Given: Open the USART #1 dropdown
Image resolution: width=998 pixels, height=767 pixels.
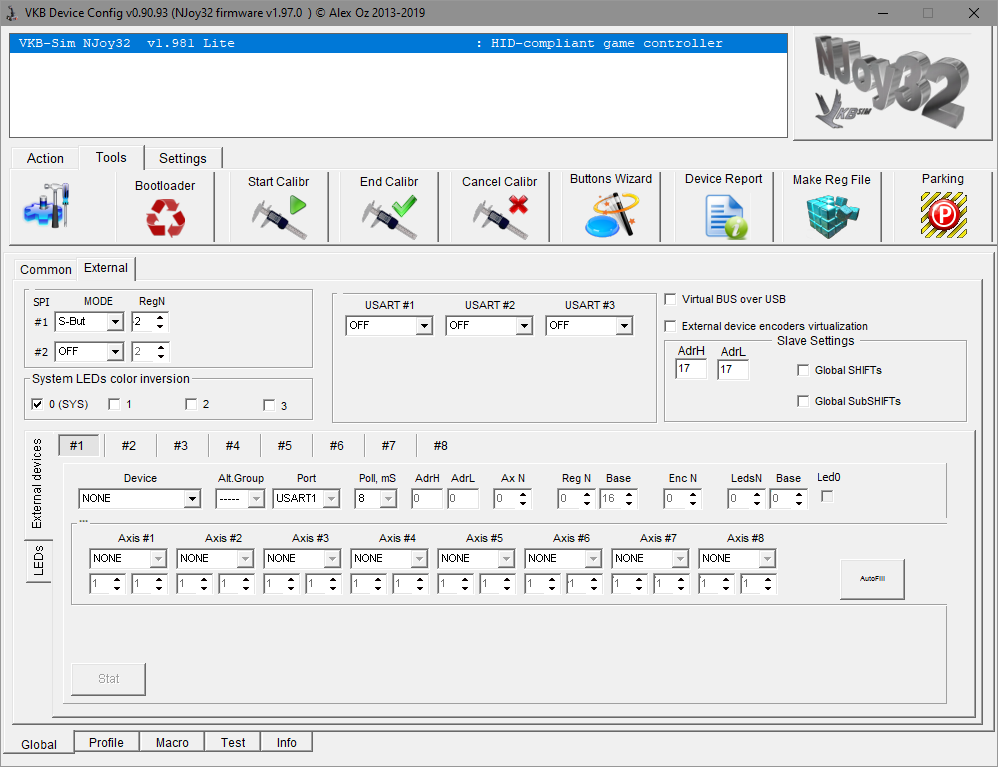Looking at the screenshot, I should click(425, 326).
